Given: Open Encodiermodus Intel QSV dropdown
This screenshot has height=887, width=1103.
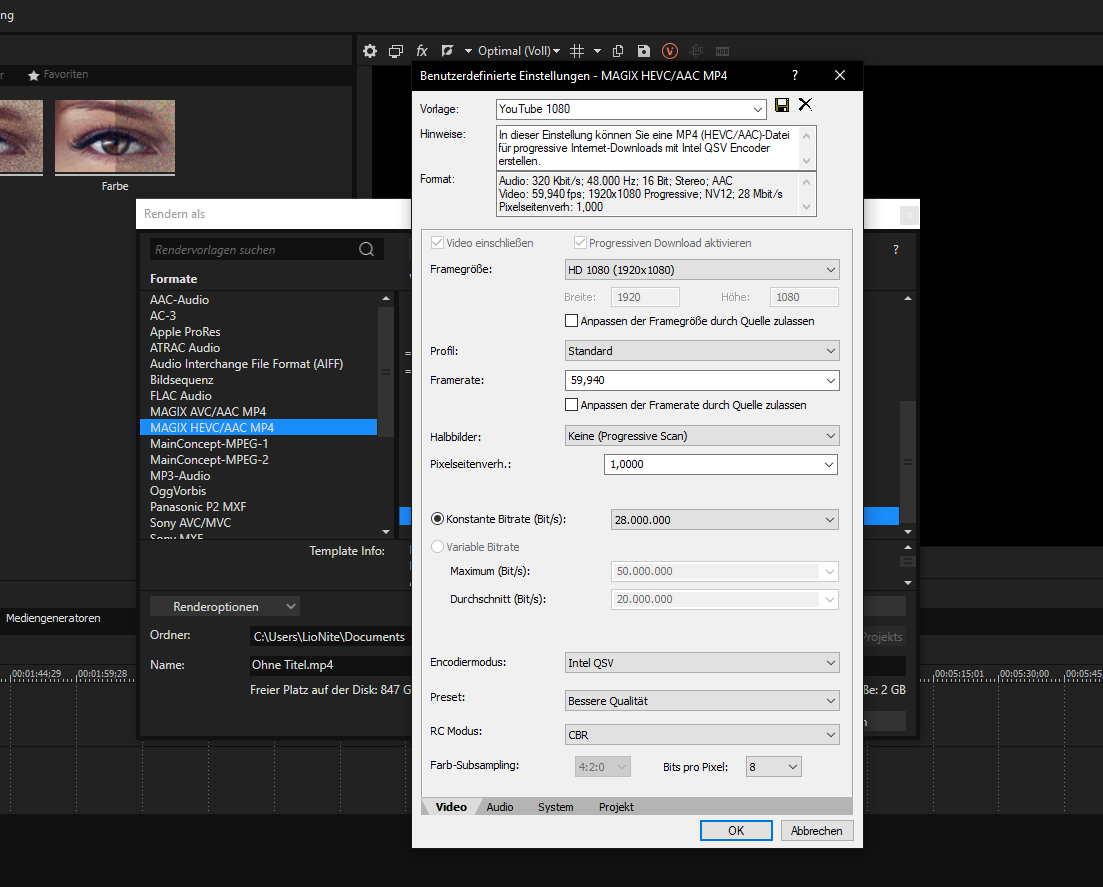Looking at the screenshot, I should pos(702,663).
